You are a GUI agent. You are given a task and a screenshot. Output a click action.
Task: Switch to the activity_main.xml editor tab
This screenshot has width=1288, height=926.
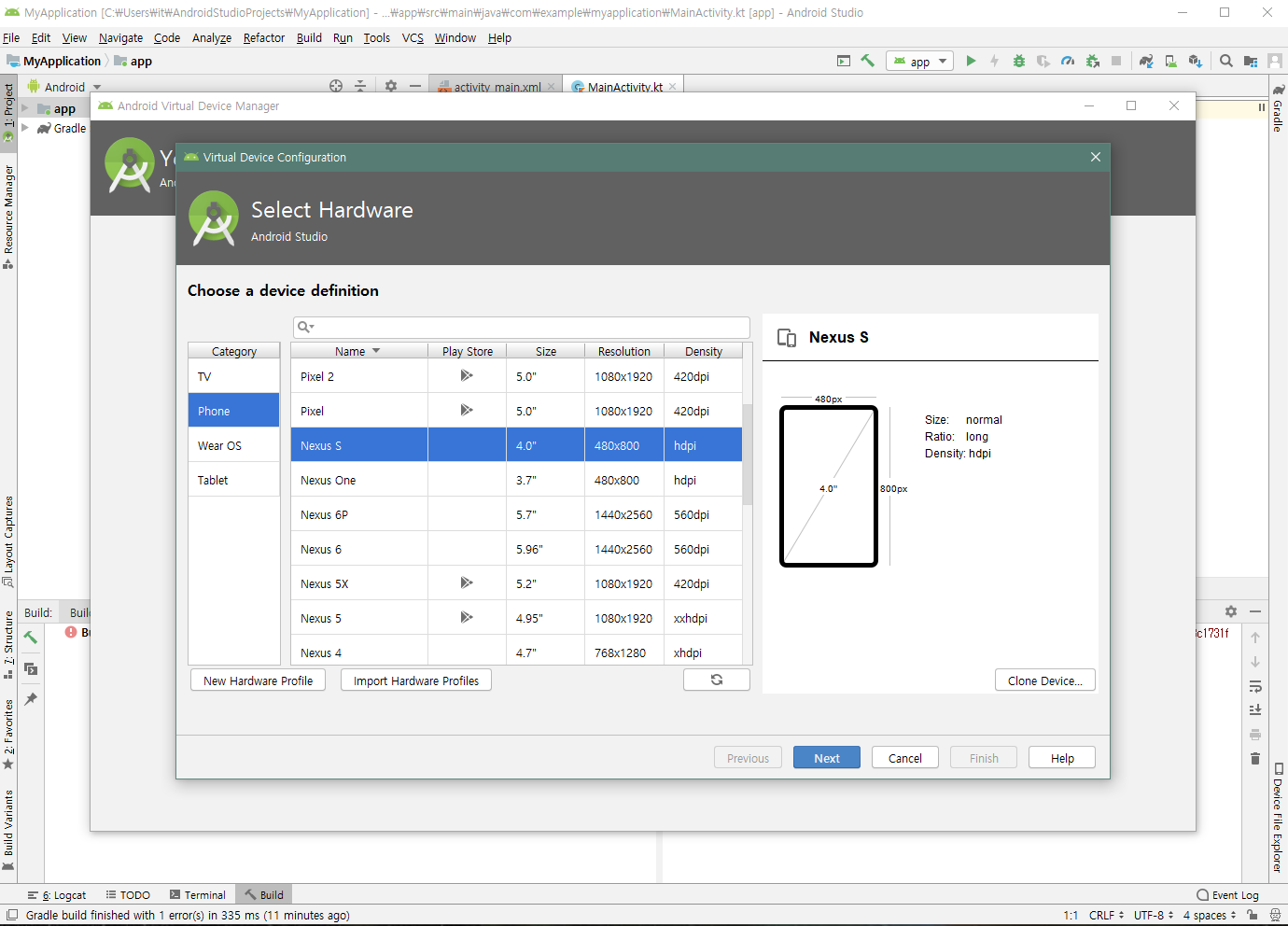(x=497, y=87)
